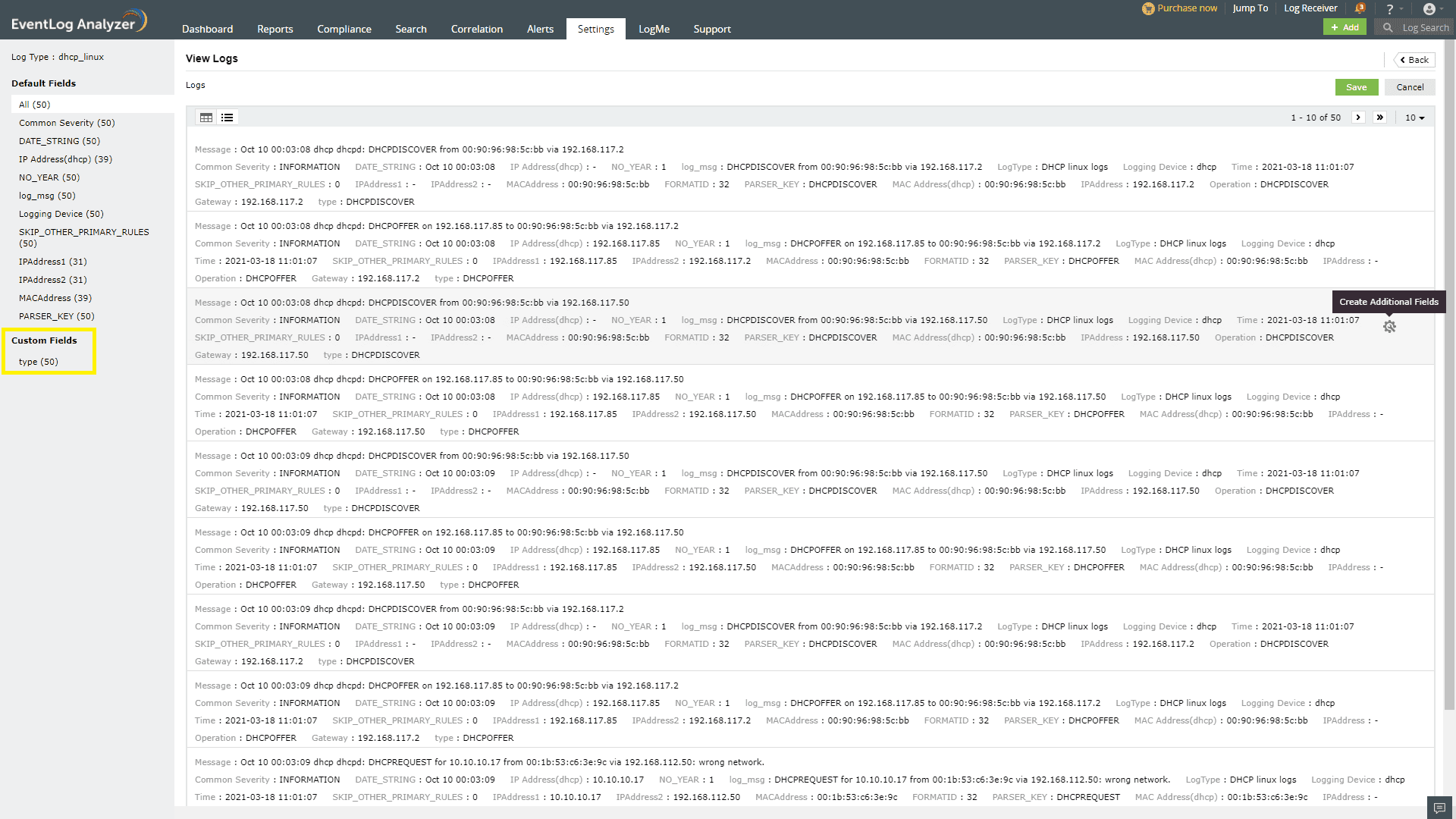Open the user account dropdown

click(x=1429, y=9)
